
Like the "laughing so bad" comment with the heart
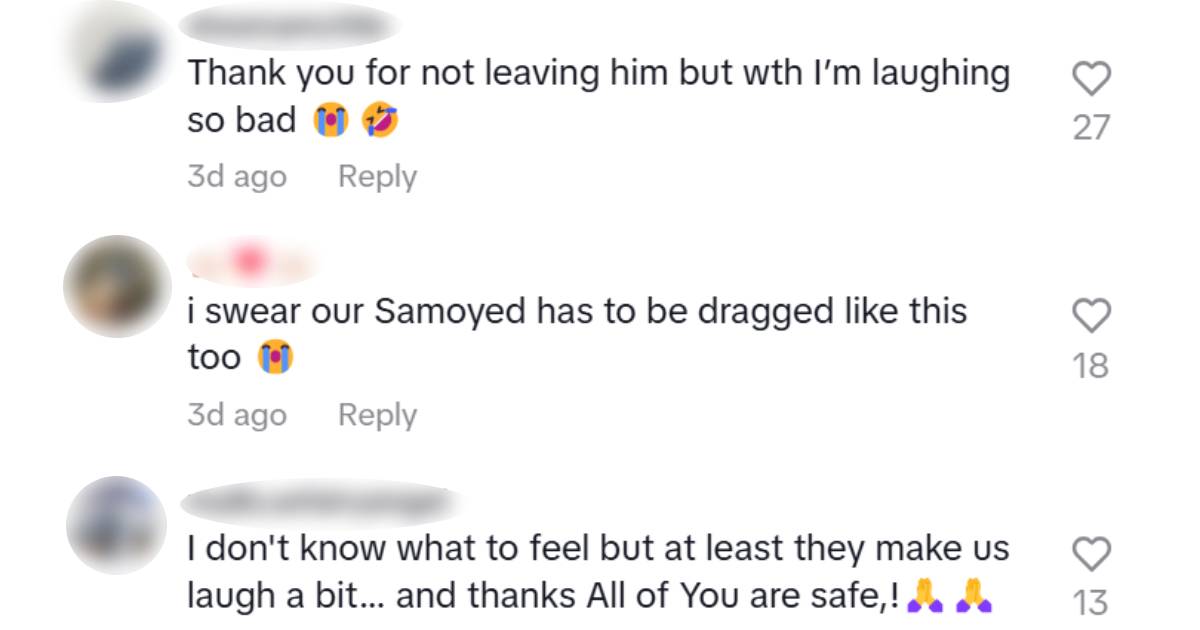[x=1091, y=78]
